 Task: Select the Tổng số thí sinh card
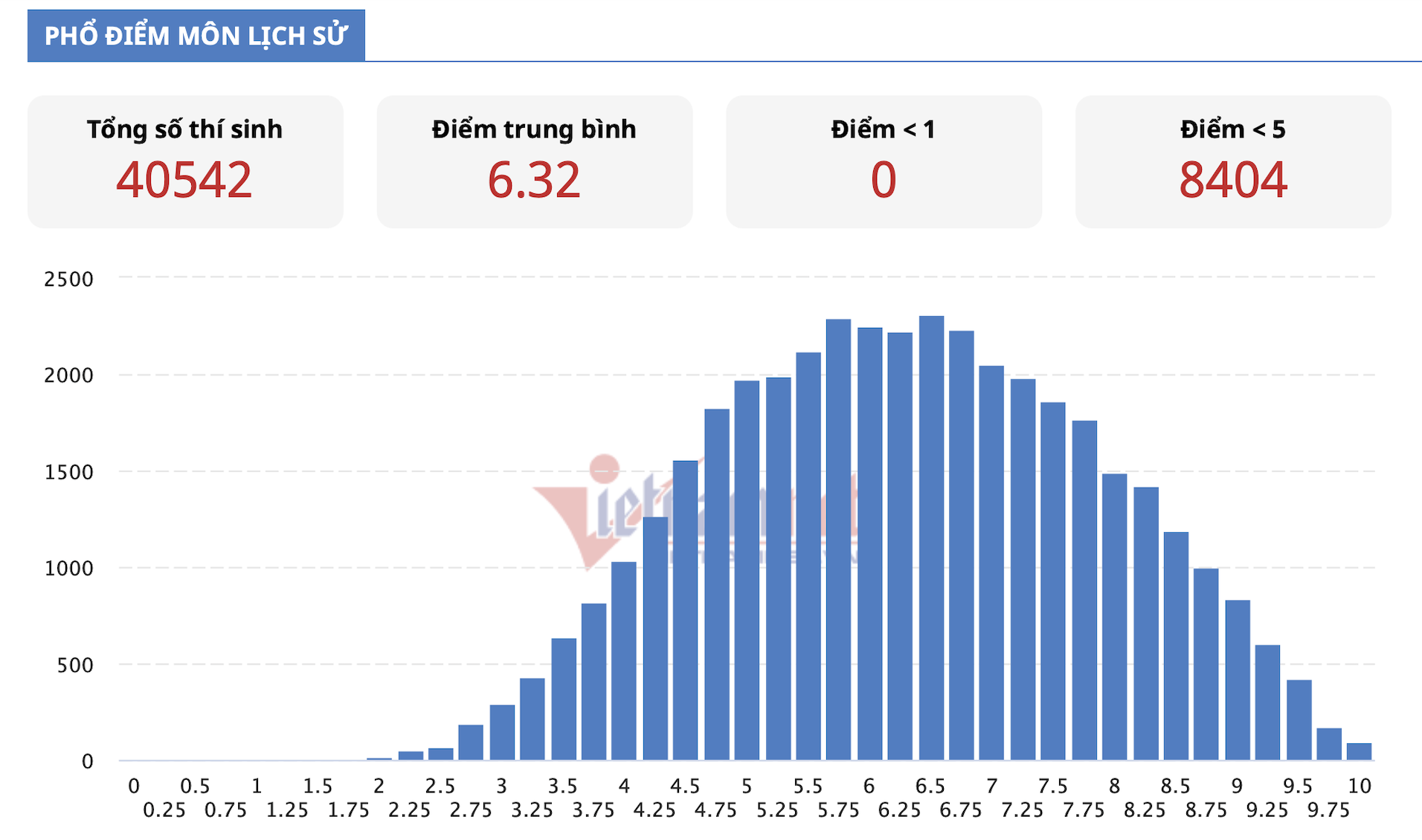tap(185, 161)
